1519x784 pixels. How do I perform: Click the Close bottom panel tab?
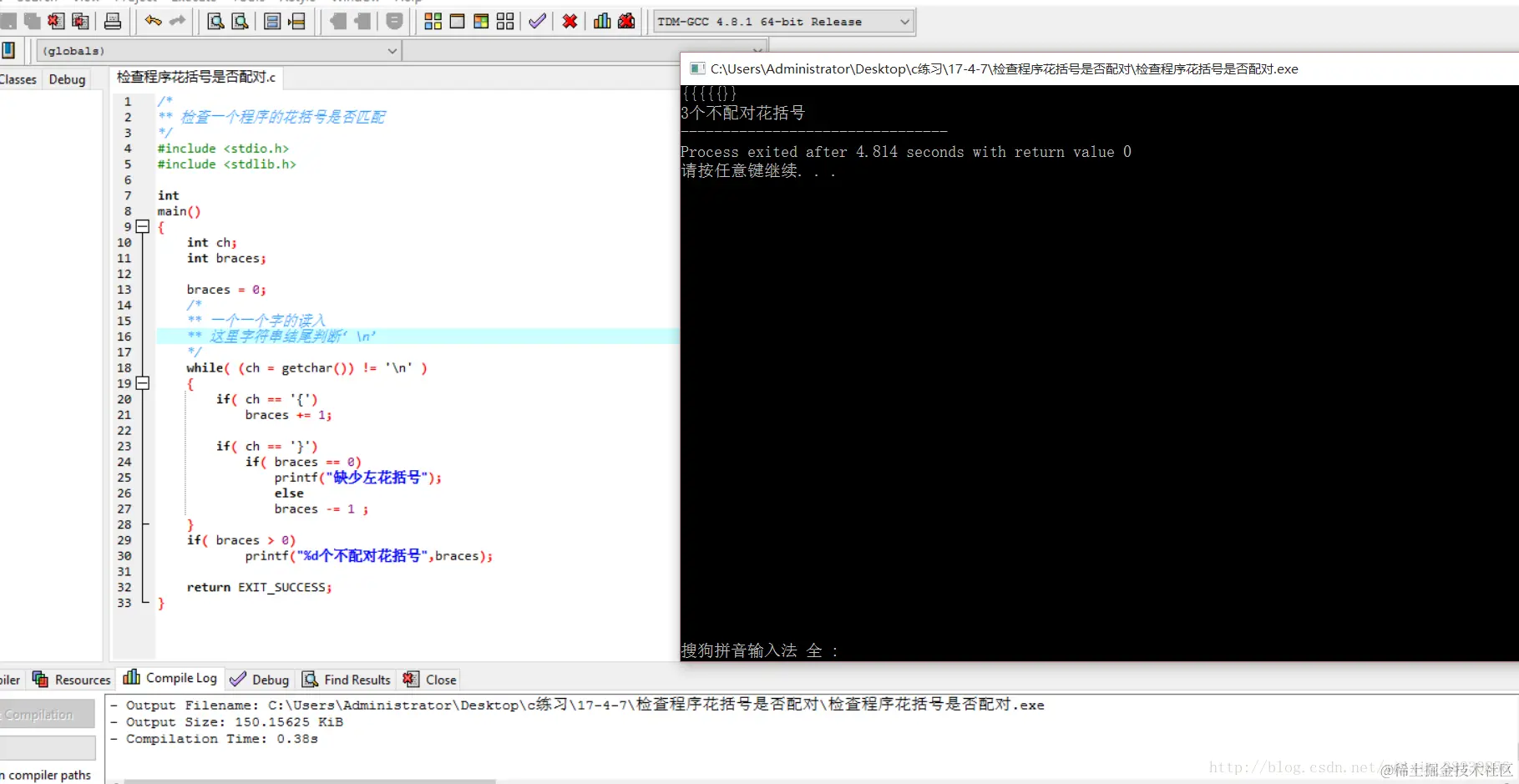coord(430,680)
